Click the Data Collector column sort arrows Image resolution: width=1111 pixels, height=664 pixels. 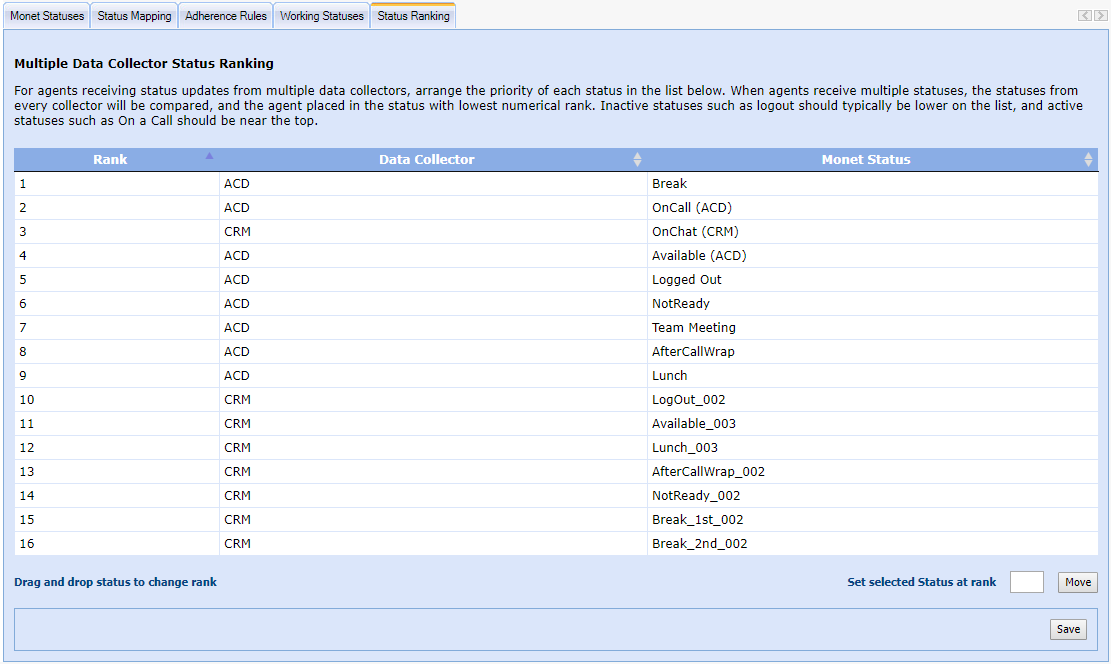point(637,160)
